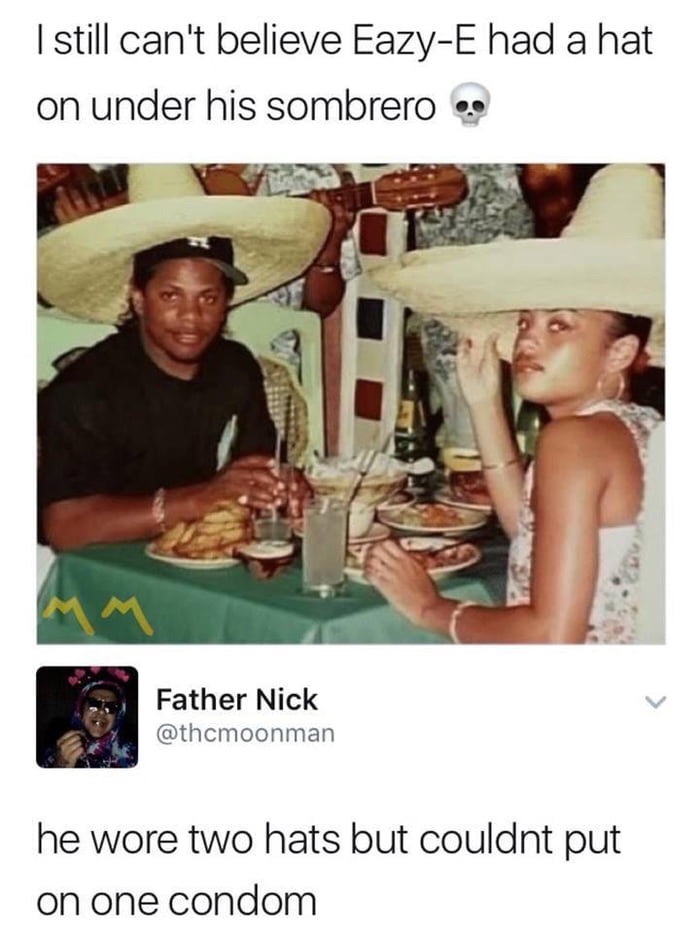Screen dimensions: 700x933
Task: Click the tall glass with ice on the table
Action: coord(323,546)
